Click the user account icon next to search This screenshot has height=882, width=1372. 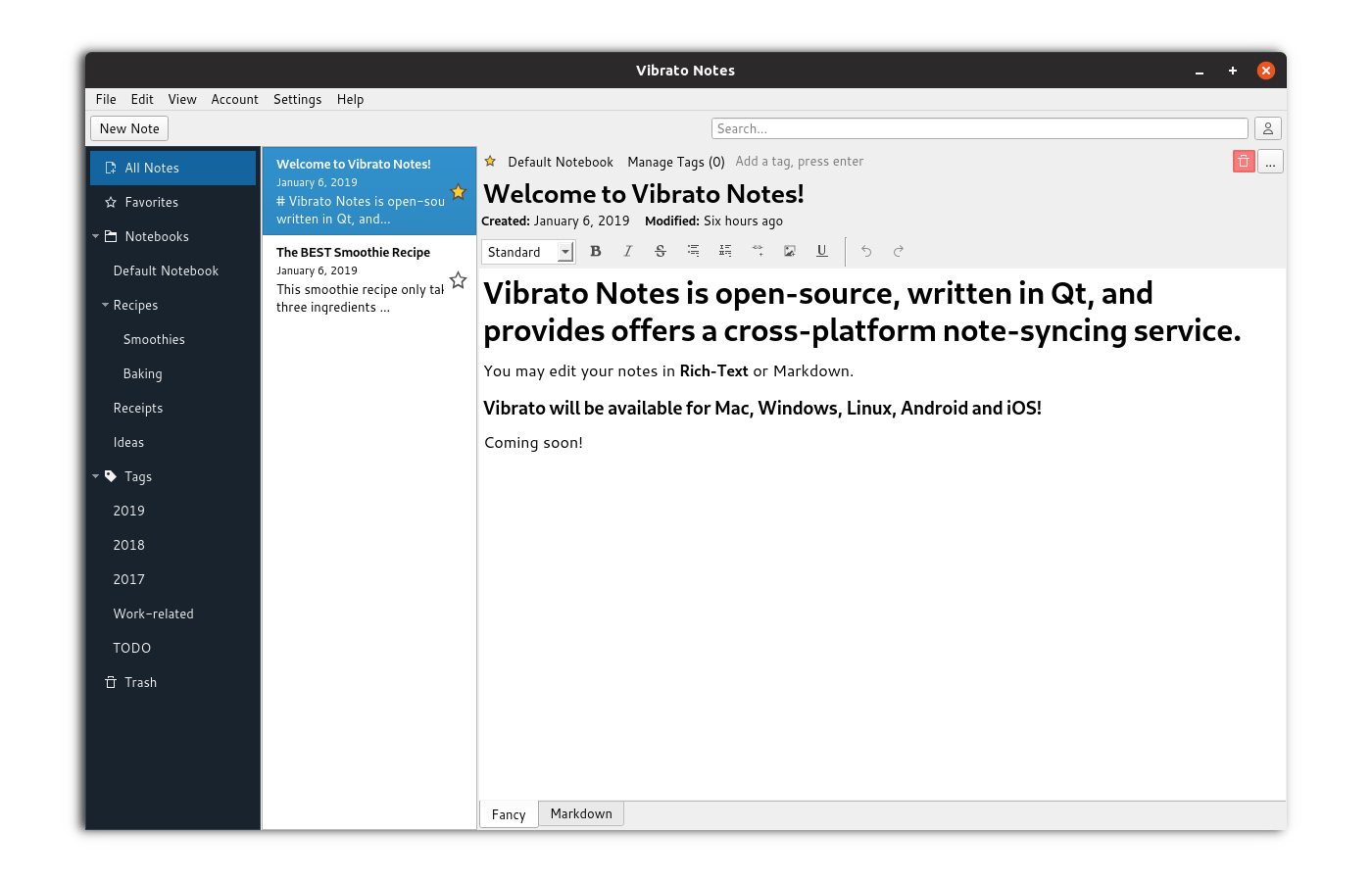1268,128
